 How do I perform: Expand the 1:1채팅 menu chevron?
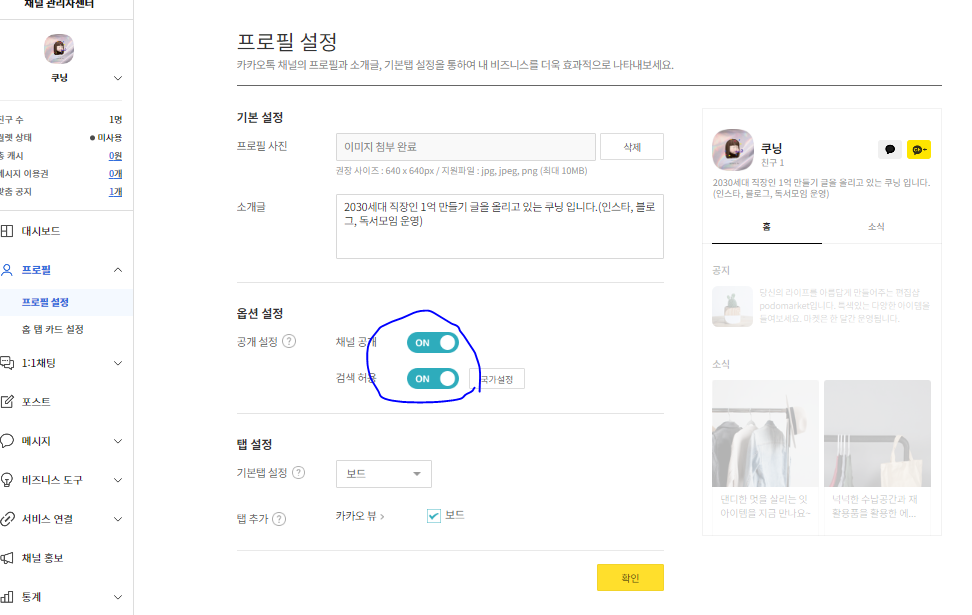point(118,363)
